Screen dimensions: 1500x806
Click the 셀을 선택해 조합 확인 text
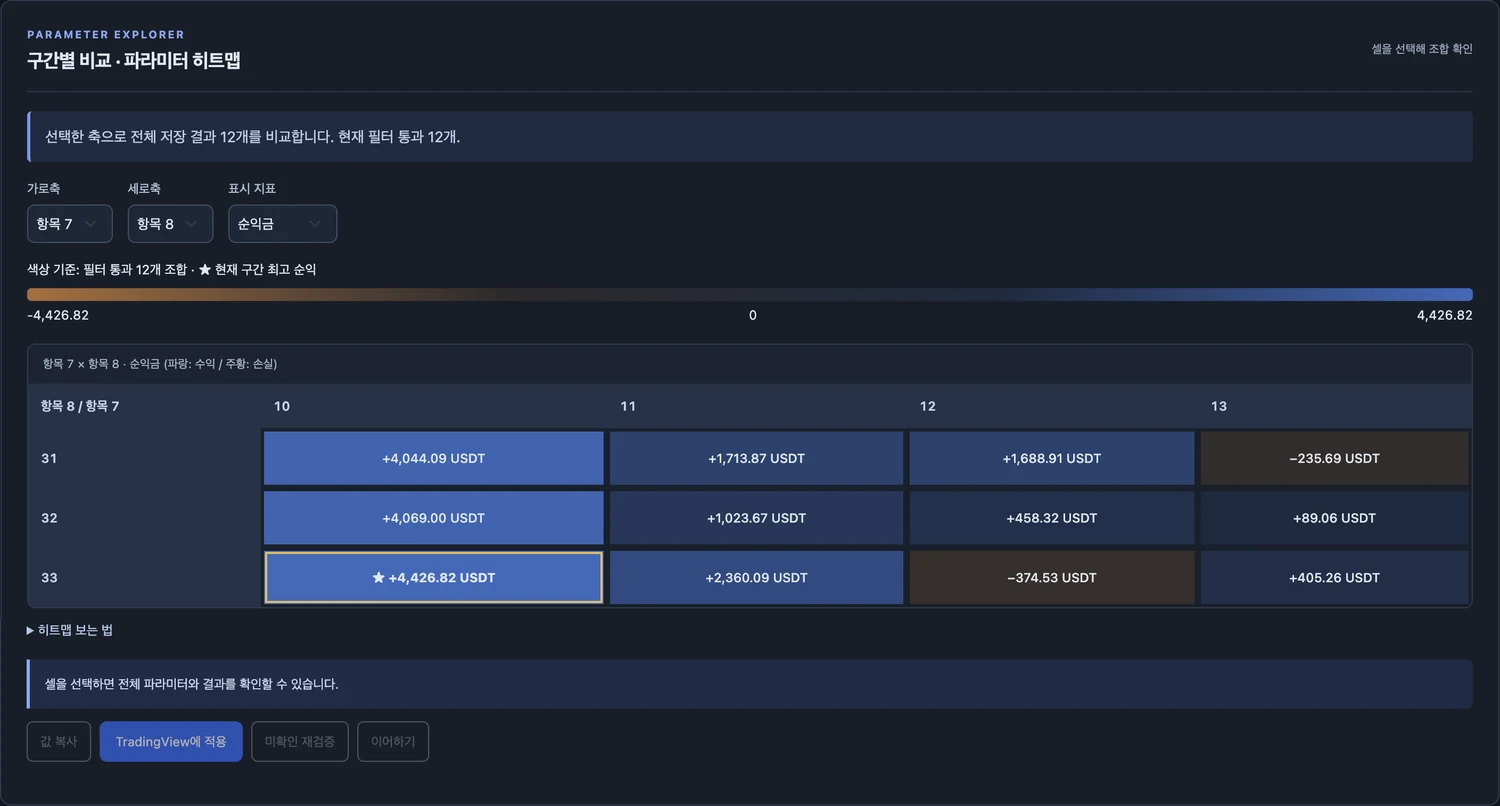[1422, 48]
